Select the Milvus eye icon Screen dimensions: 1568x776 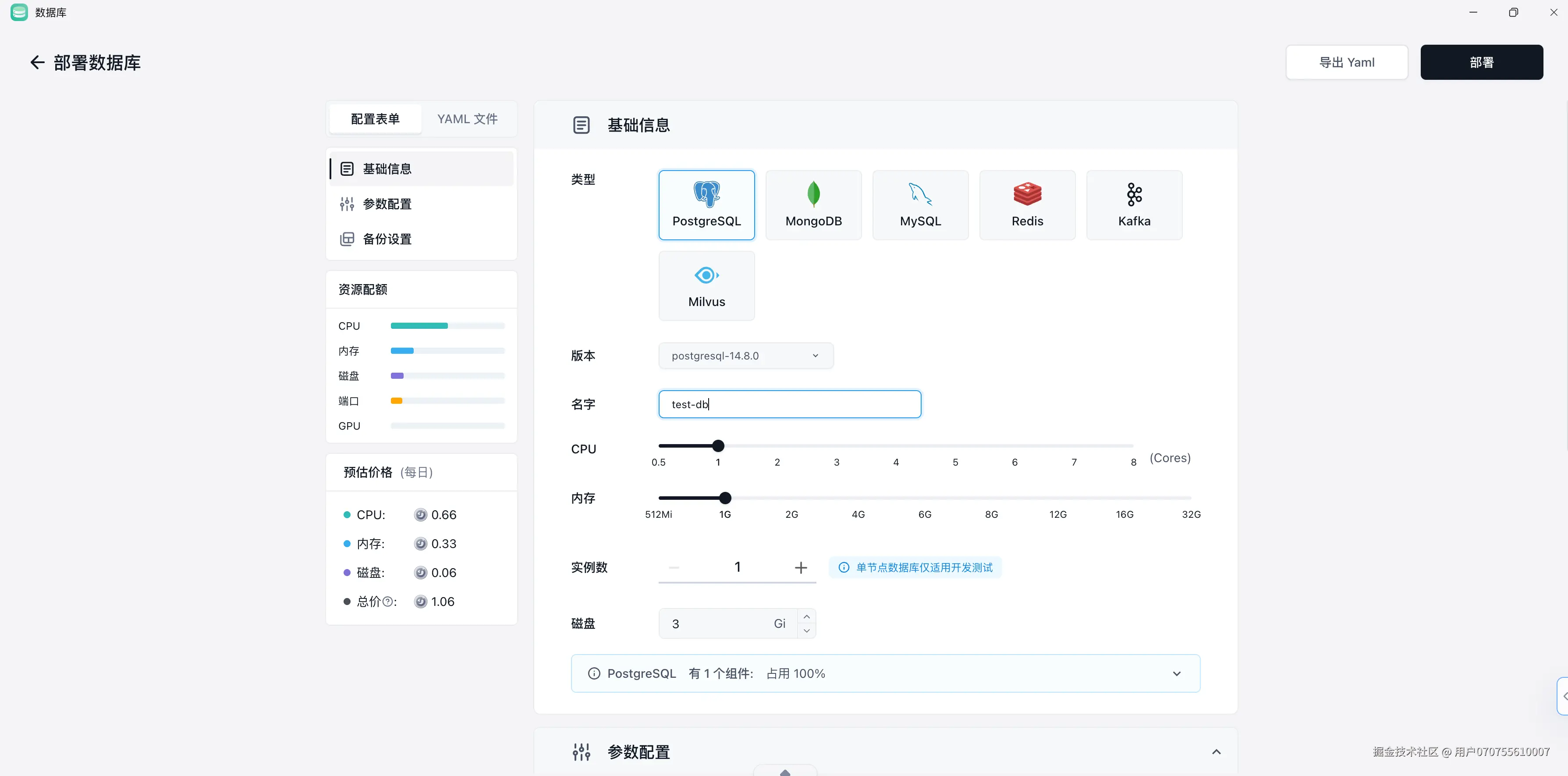[706, 275]
